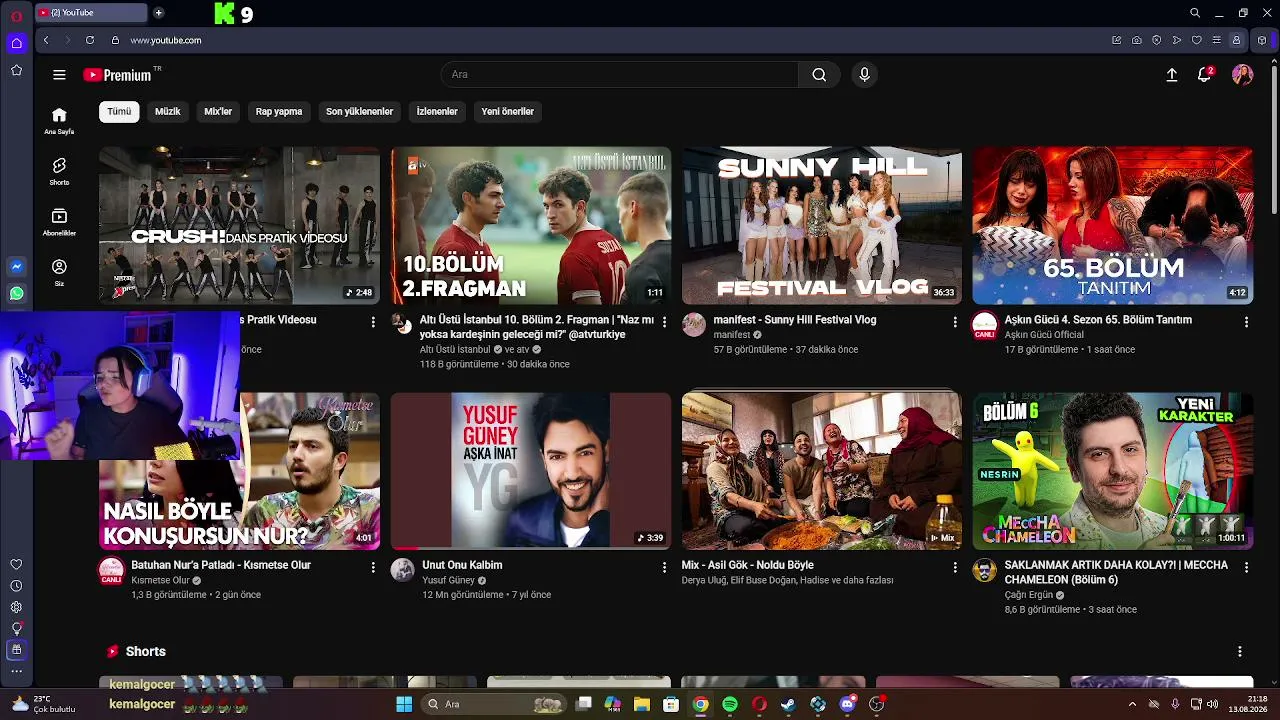
Task: Open a new browser tab with plus
Action: click(x=159, y=13)
